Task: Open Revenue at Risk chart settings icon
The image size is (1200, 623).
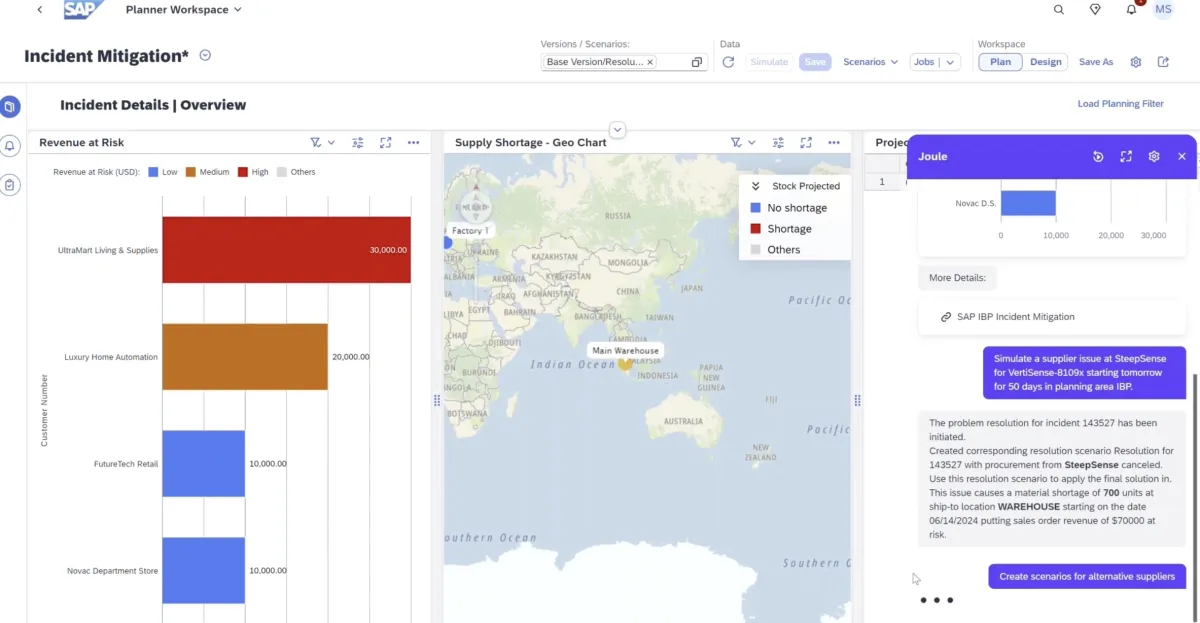Action: pyautogui.click(x=358, y=143)
